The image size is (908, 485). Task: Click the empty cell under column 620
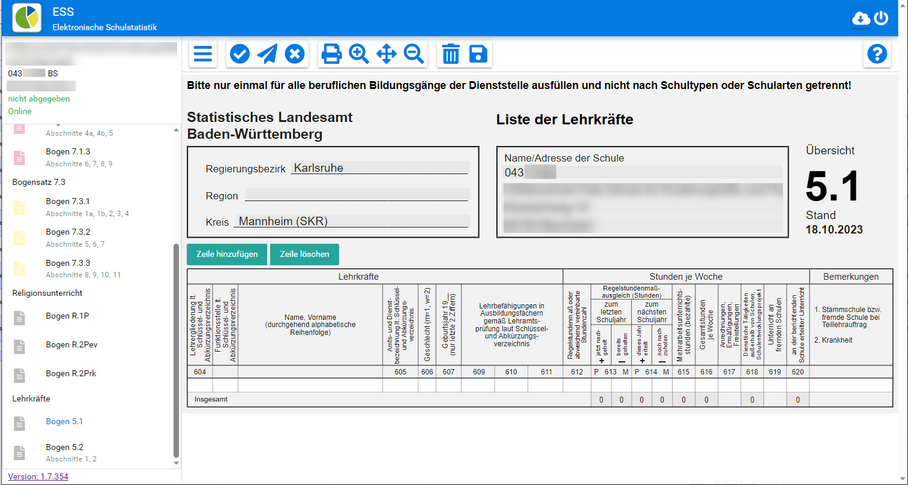pos(798,385)
